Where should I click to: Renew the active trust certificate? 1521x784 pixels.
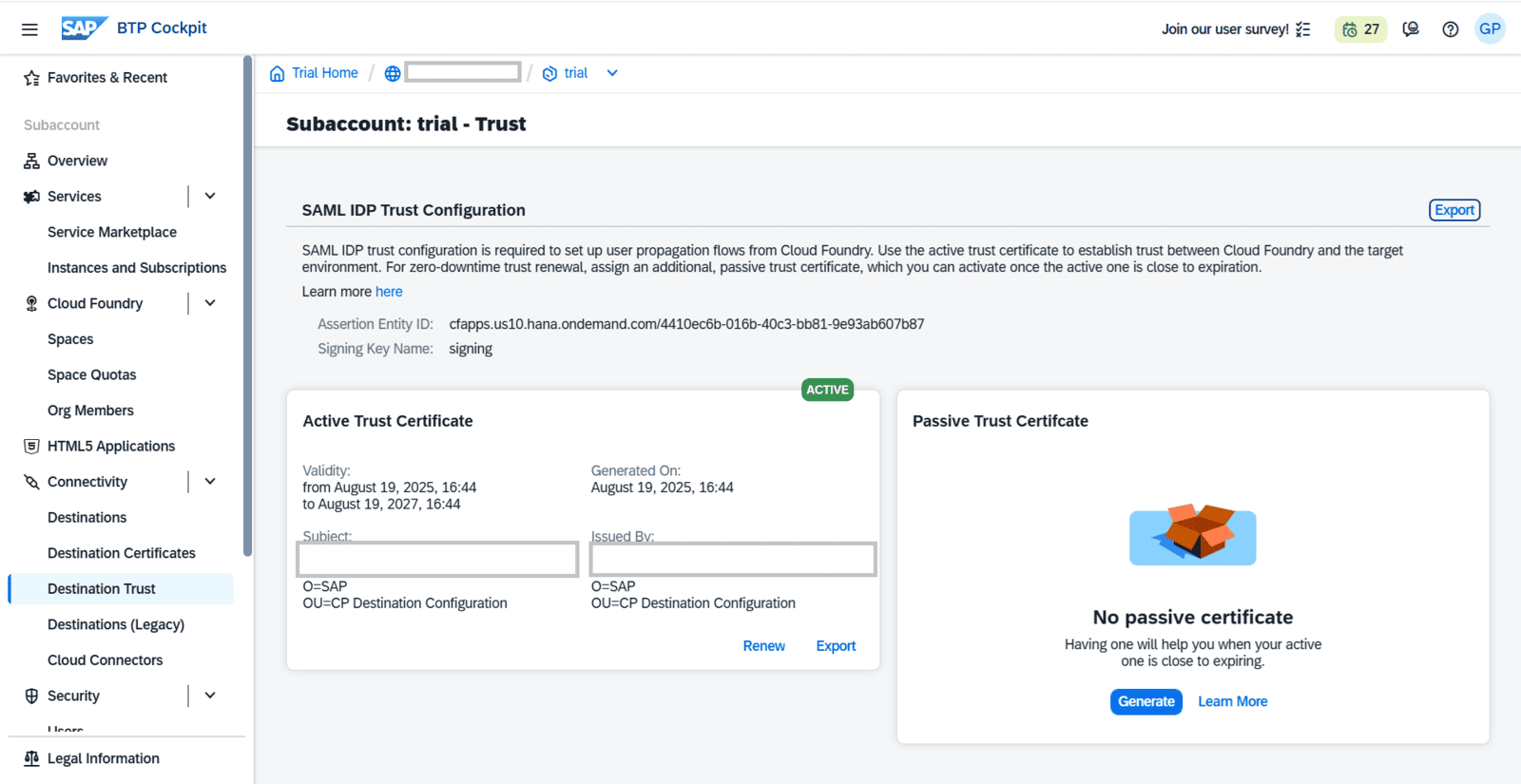coord(763,646)
